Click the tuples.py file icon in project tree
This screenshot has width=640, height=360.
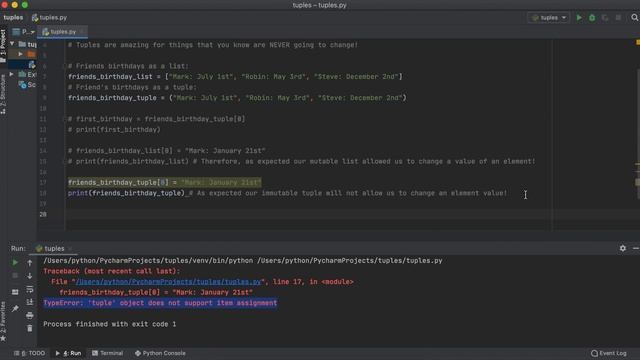(32, 64)
